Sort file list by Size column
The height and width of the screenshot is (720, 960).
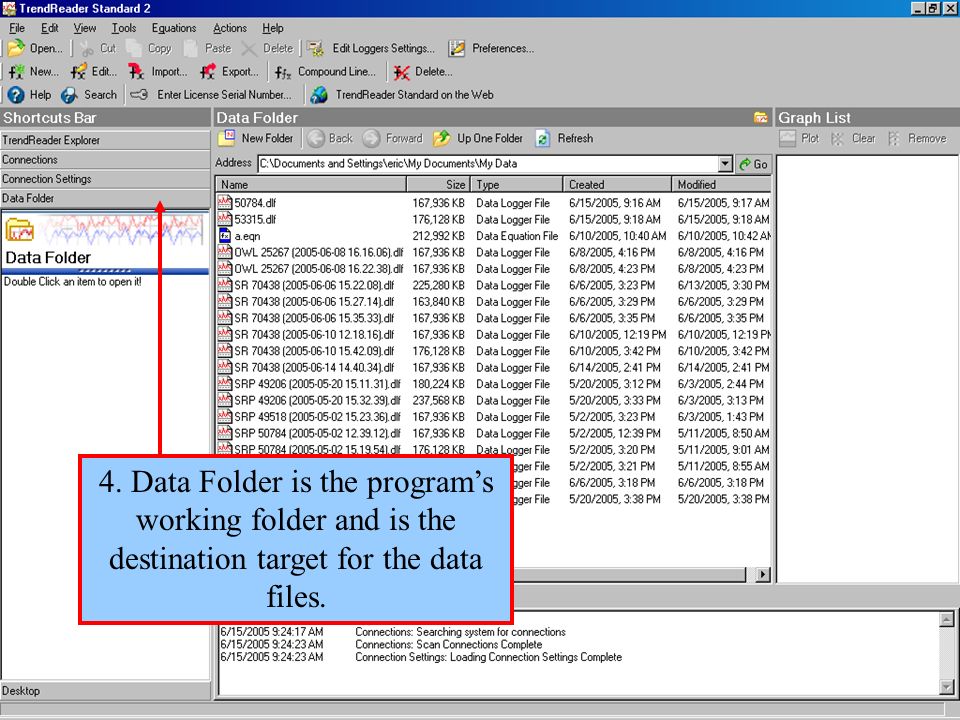(438, 184)
